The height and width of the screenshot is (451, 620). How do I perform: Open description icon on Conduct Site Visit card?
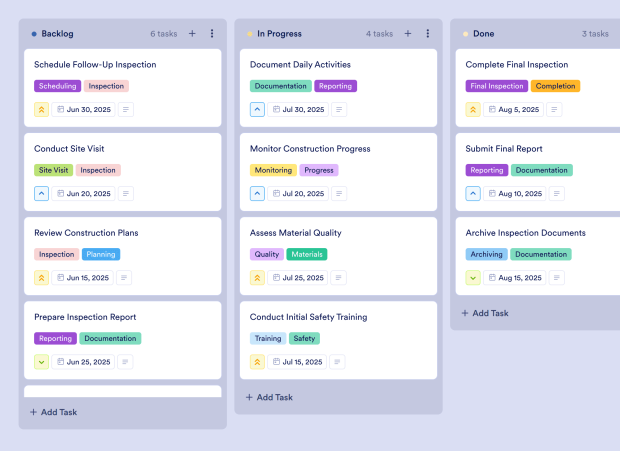tap(126, 194)
